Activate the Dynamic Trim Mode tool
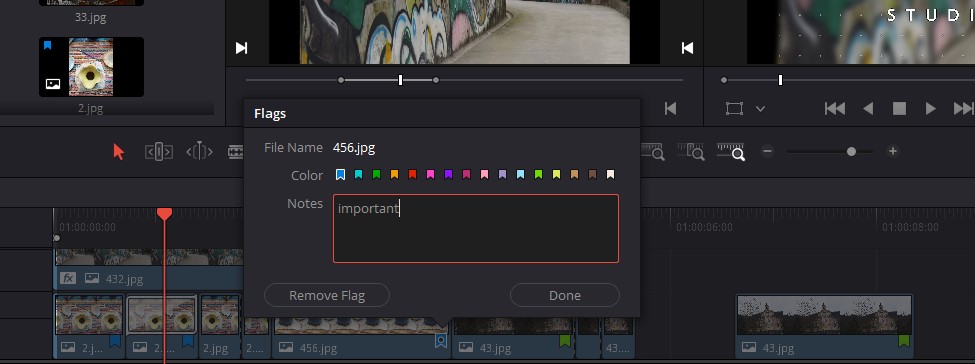The image size is (975, 364). (199, 151)
